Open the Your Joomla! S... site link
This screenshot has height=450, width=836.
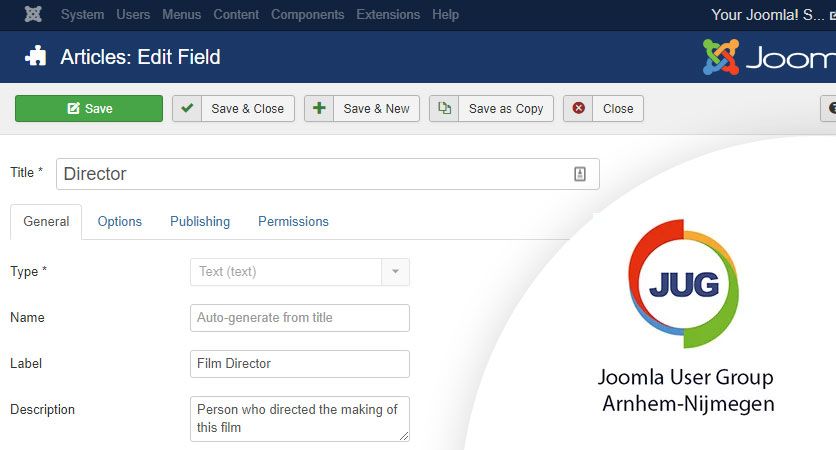pyautogui.click(x=773, y=15)
